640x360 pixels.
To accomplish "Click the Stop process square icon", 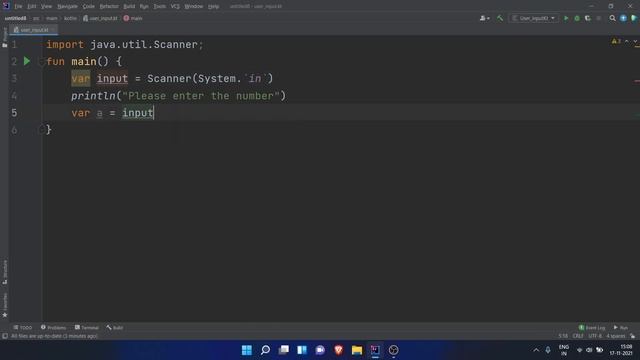I will pos(599,18).
